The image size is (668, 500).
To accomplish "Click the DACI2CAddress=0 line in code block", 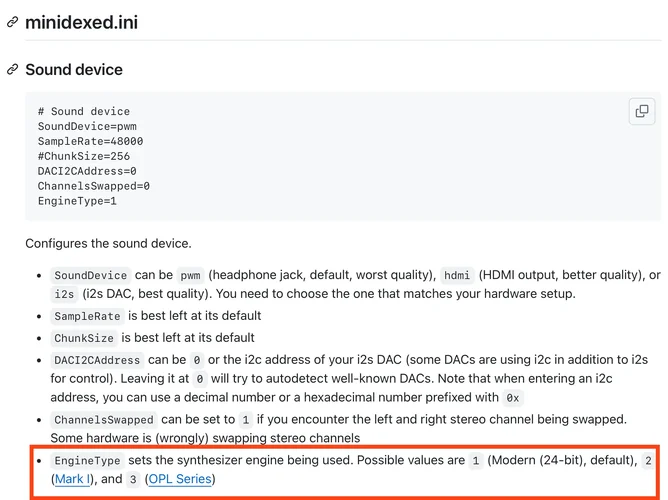I will click(87, 171).
